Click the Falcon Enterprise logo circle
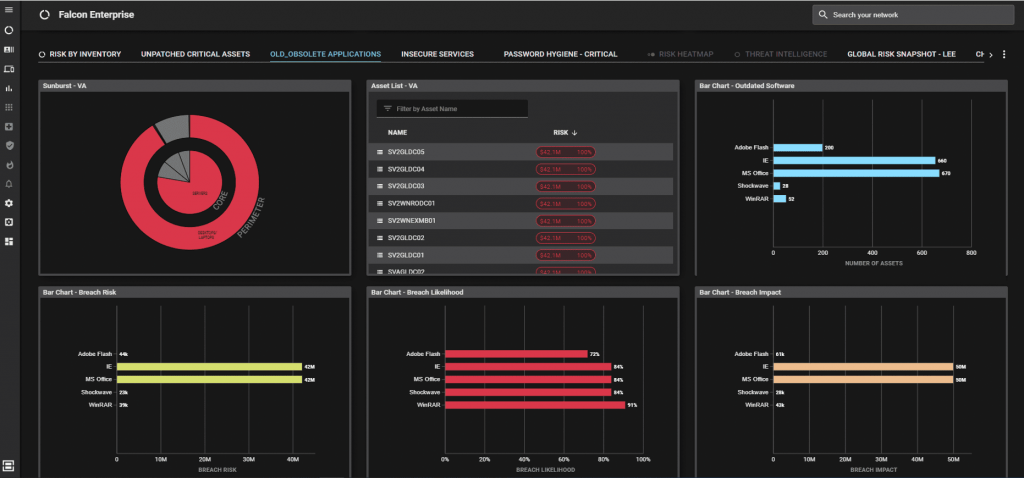This screenshot has height=478, width=1024. (44, 14)
